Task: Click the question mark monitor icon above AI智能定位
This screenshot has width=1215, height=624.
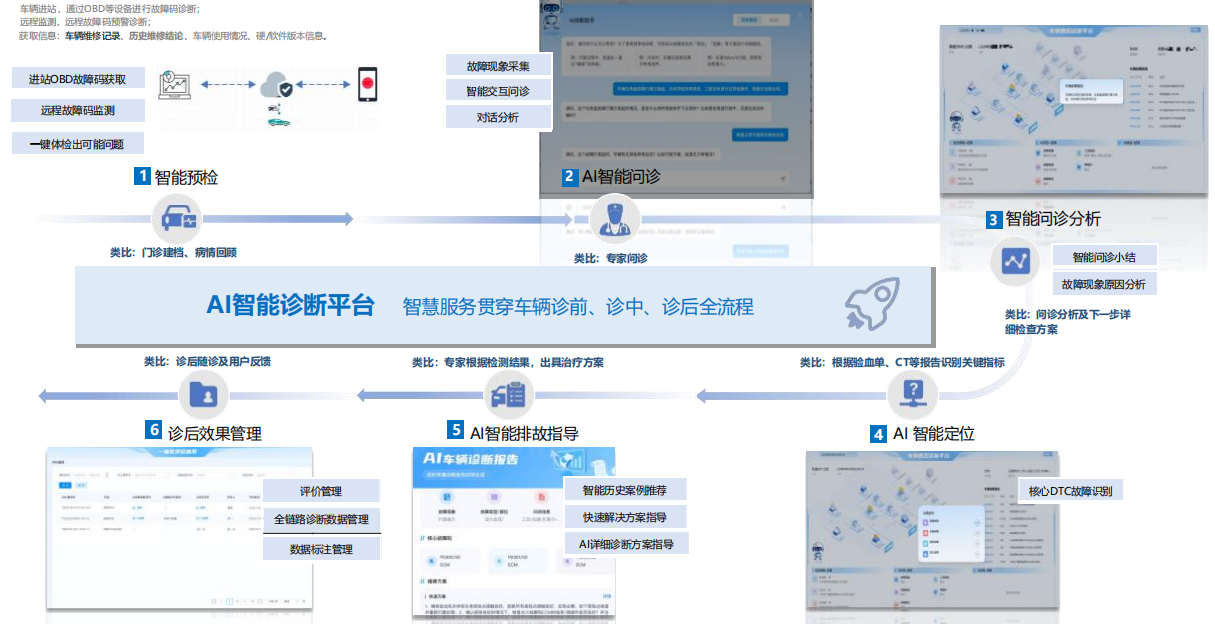Action: (x=911, y=392)
